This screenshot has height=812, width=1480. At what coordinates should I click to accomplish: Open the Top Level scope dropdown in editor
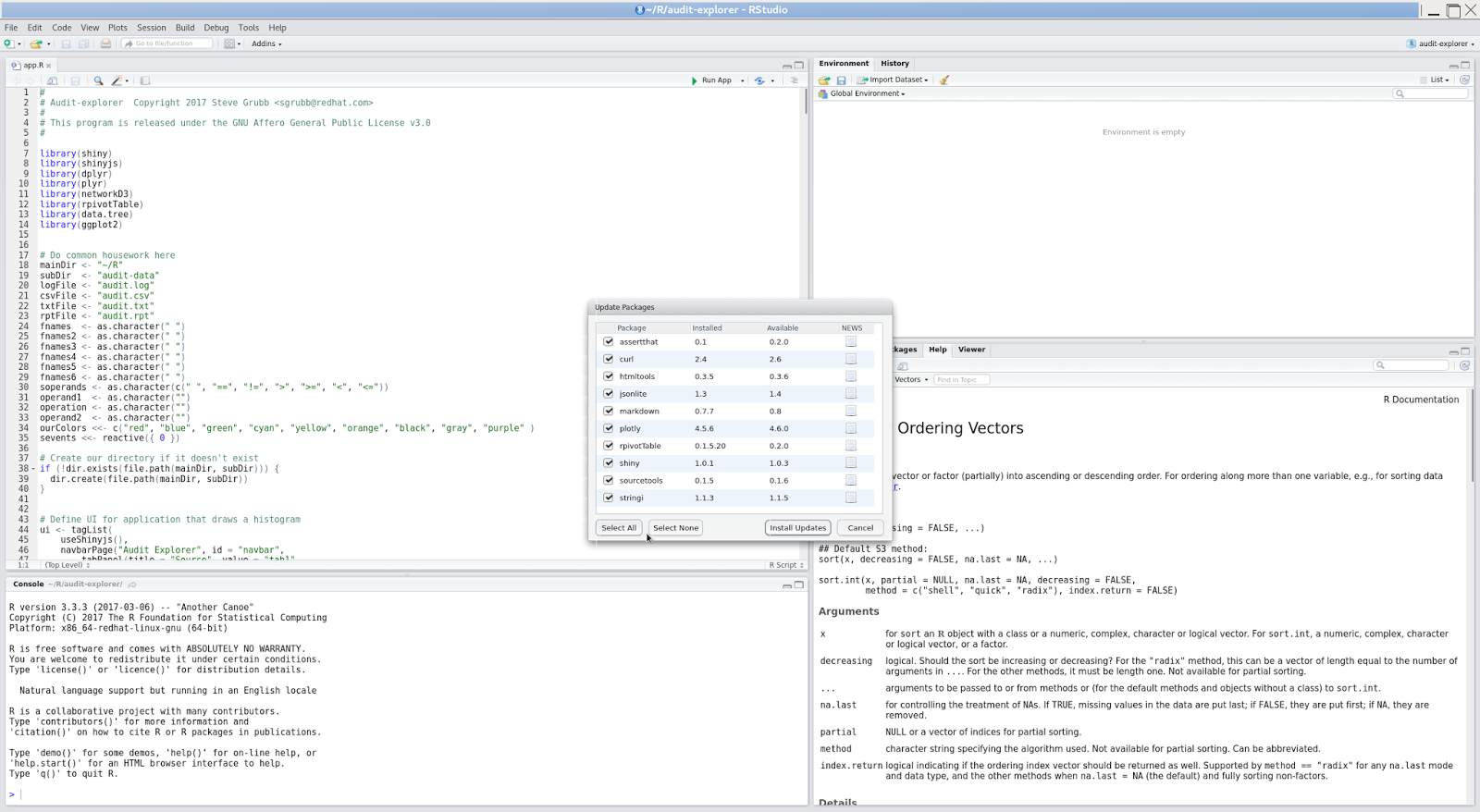click(68, 565)
